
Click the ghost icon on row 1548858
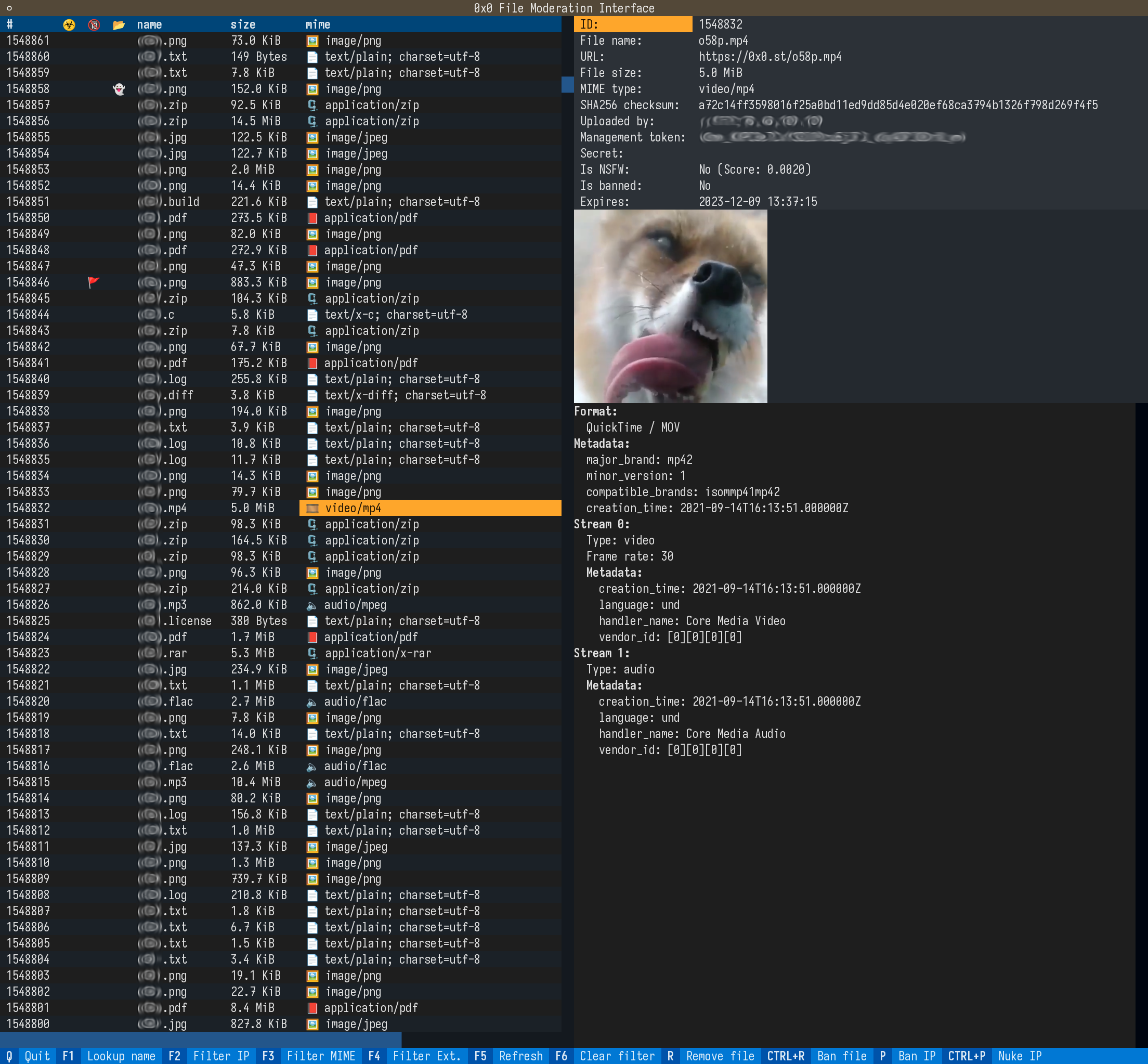119,89
